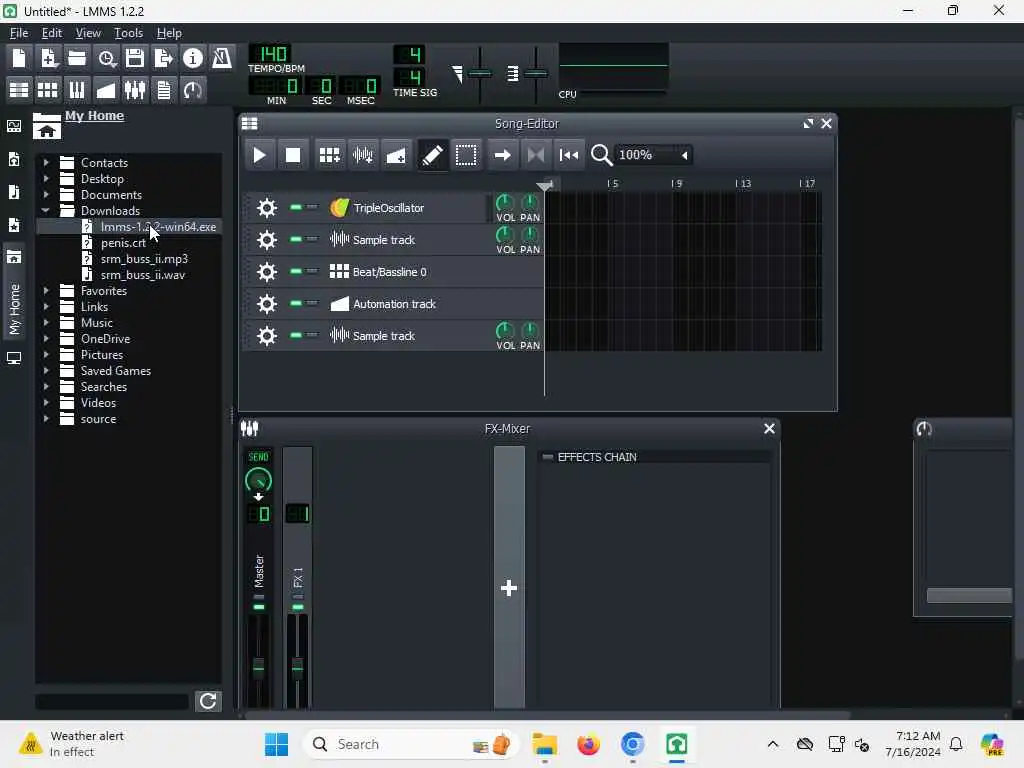1024x768 pixels.
Task: Select srm_buss_ii.wav file
Action: tap(143, 275)
